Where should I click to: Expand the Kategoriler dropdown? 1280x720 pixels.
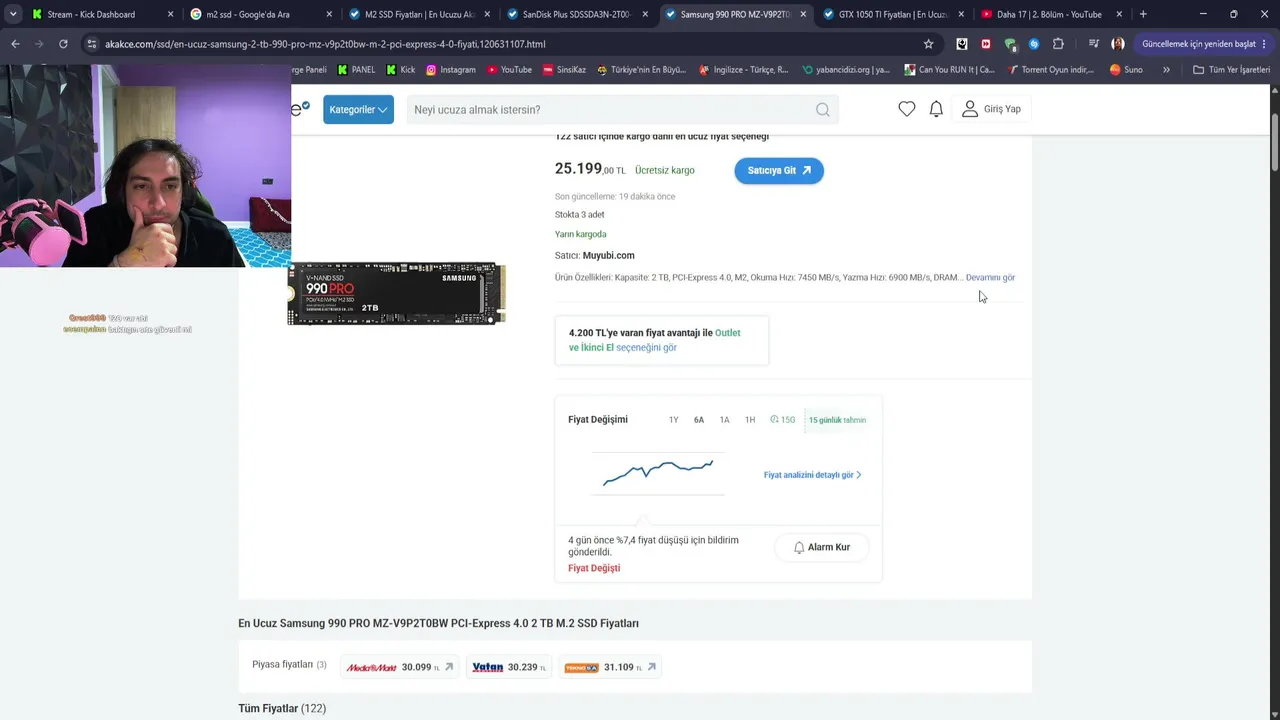358,110
